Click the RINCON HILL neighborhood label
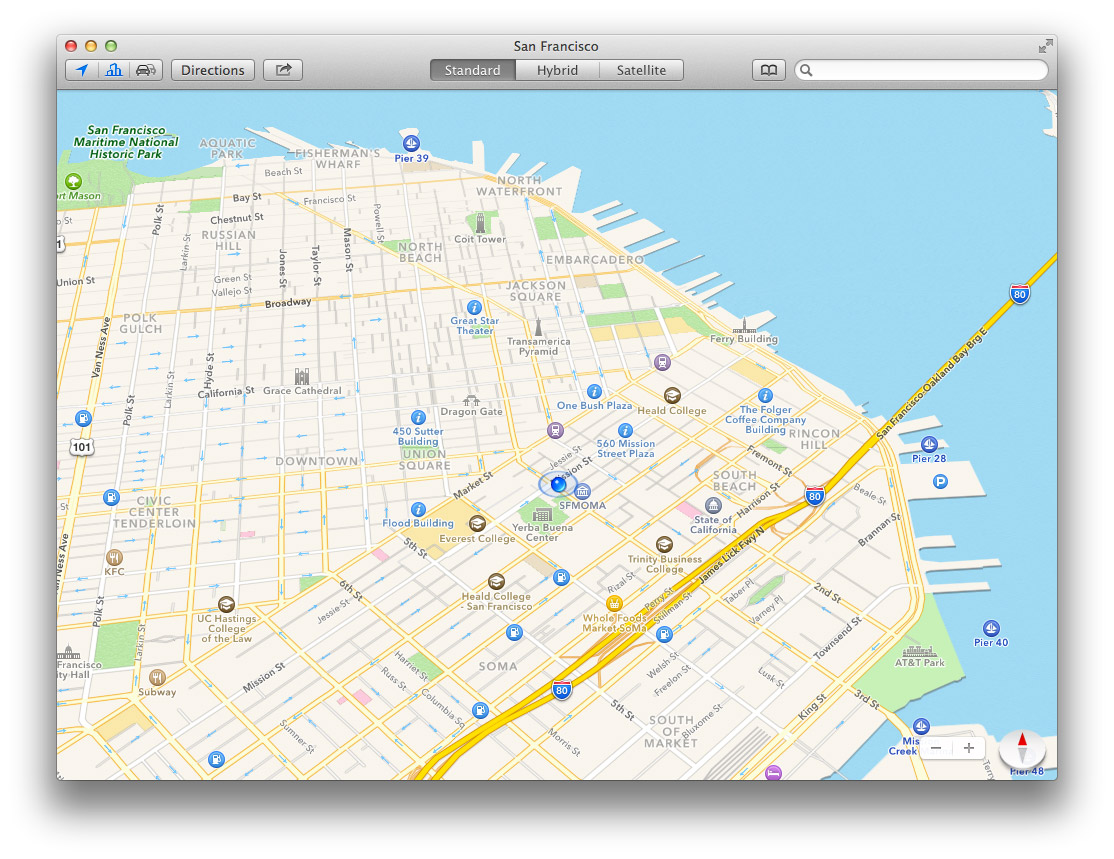This screenshot has height=859, width=1114. point(814,439)
